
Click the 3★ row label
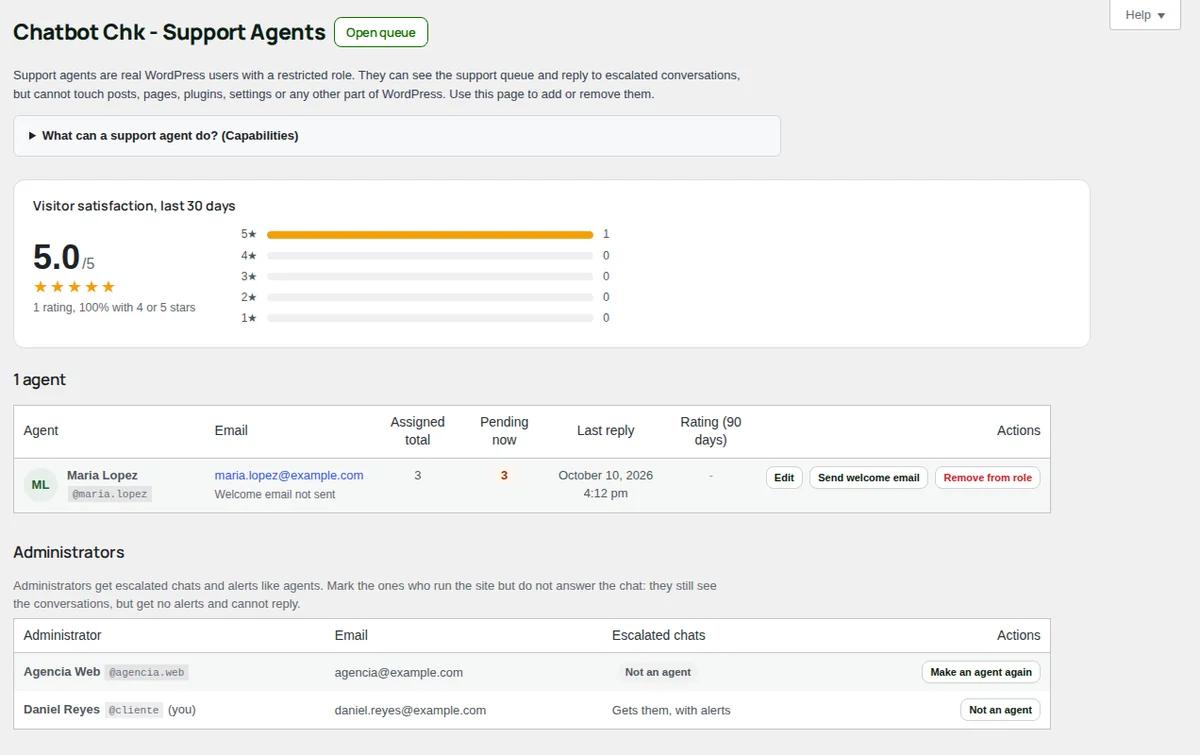(x=249, y=277)
